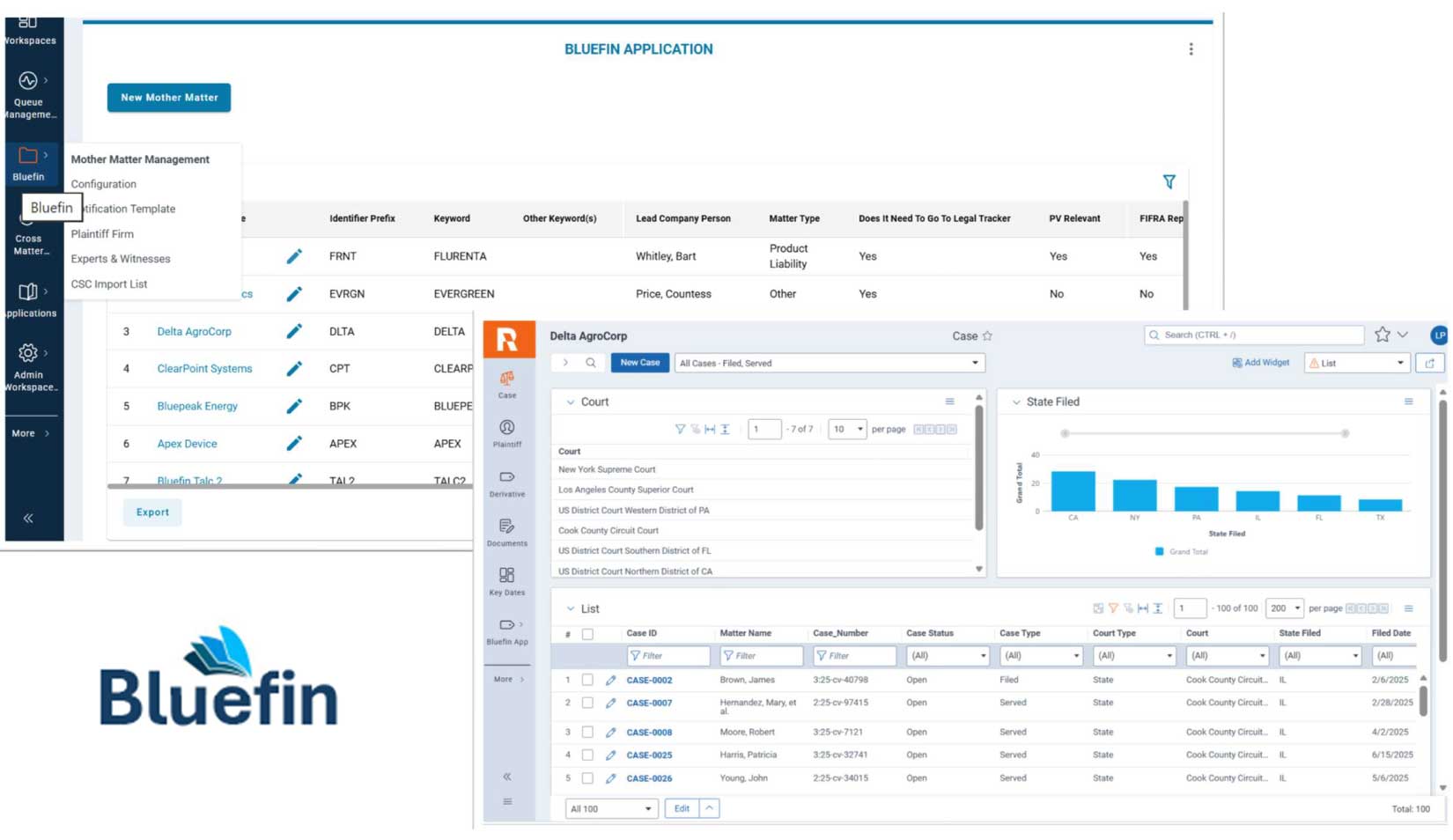1453x840 pixels.
Task: Click the orange filter funnel in List widget toolbar
Action: tap(1113, 608)
